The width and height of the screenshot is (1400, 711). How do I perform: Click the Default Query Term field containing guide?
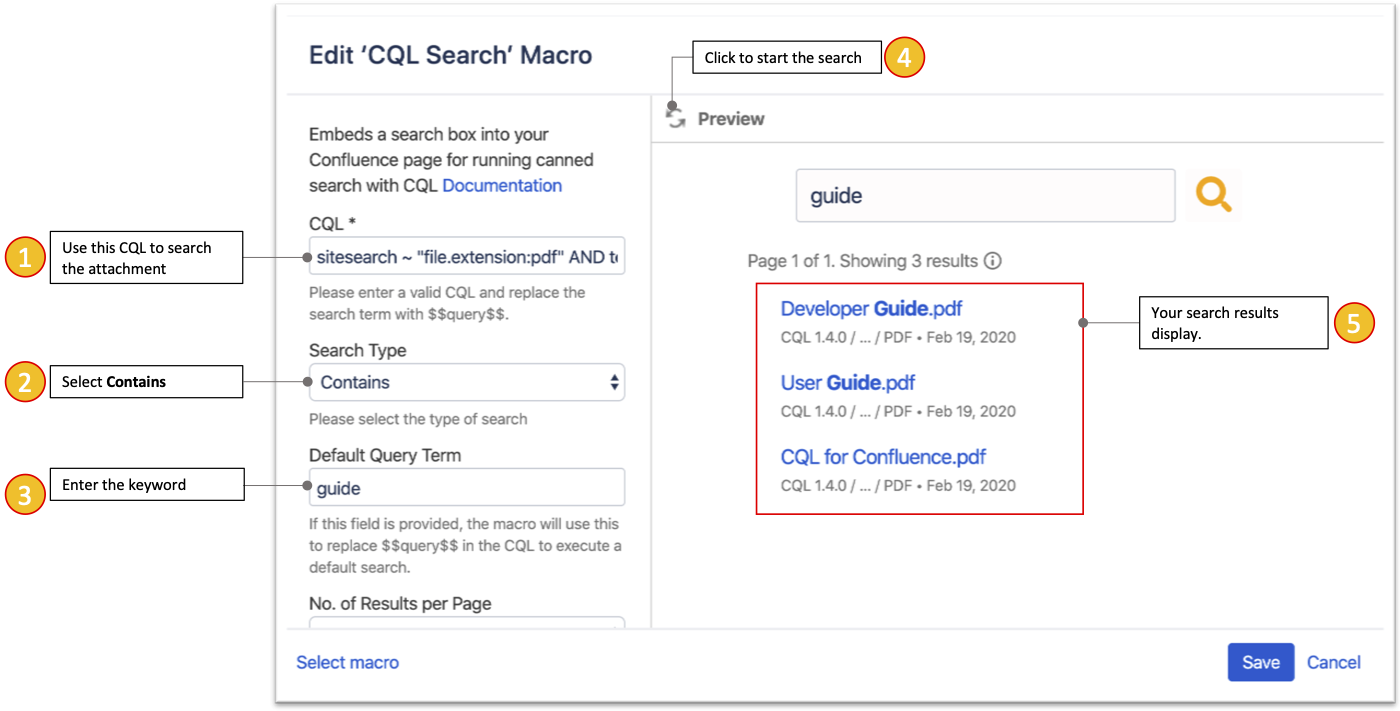tap(466, 487)
